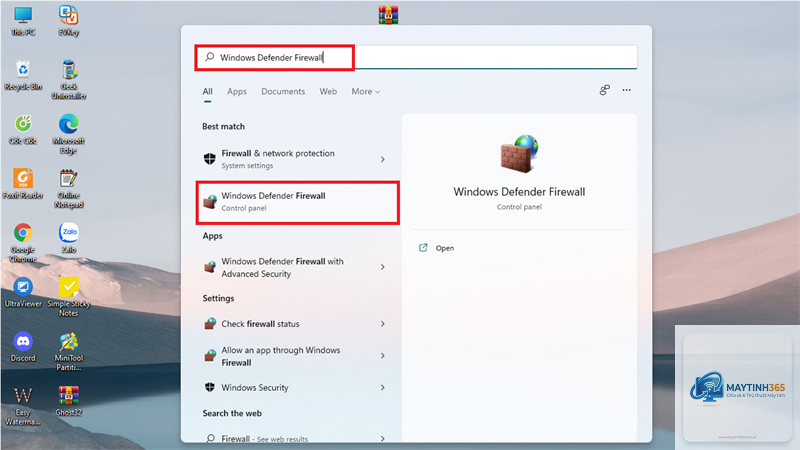Click Windows Defender Firewall title in preview pane
Viewport: 800px width, 450px height.
(x=519, y=192)
